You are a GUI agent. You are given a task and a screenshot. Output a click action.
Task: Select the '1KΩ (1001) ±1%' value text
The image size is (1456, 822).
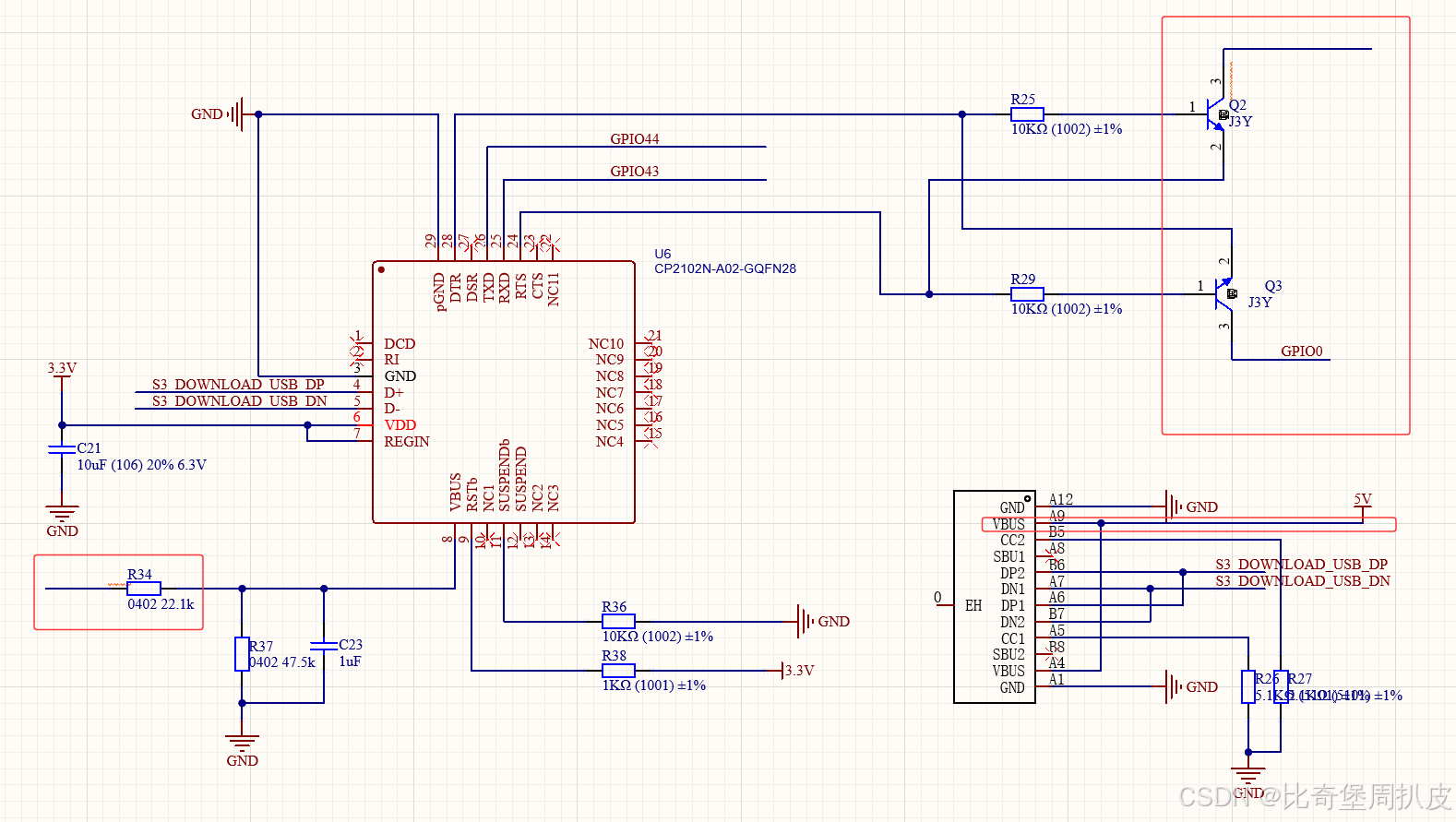[x=654, y=685]
